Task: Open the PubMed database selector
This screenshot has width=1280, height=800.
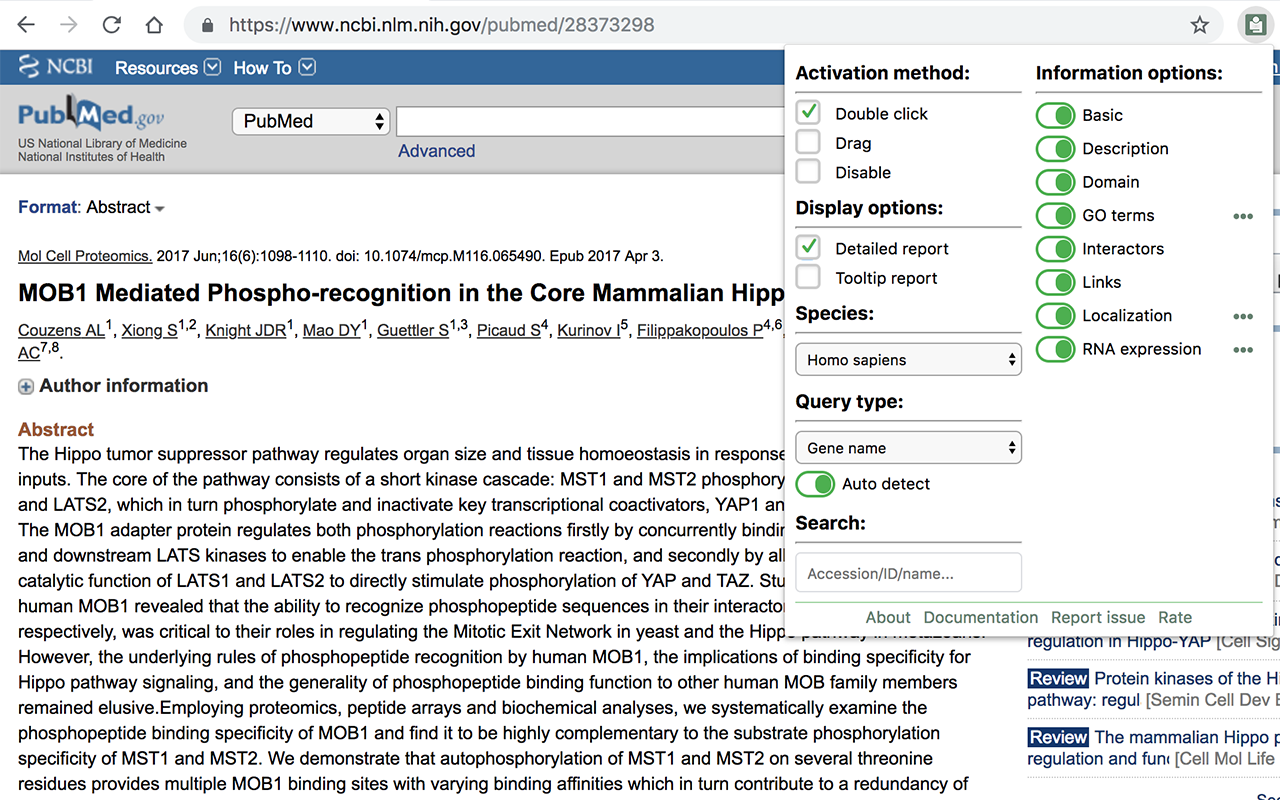Action: (x=311, y=121)
